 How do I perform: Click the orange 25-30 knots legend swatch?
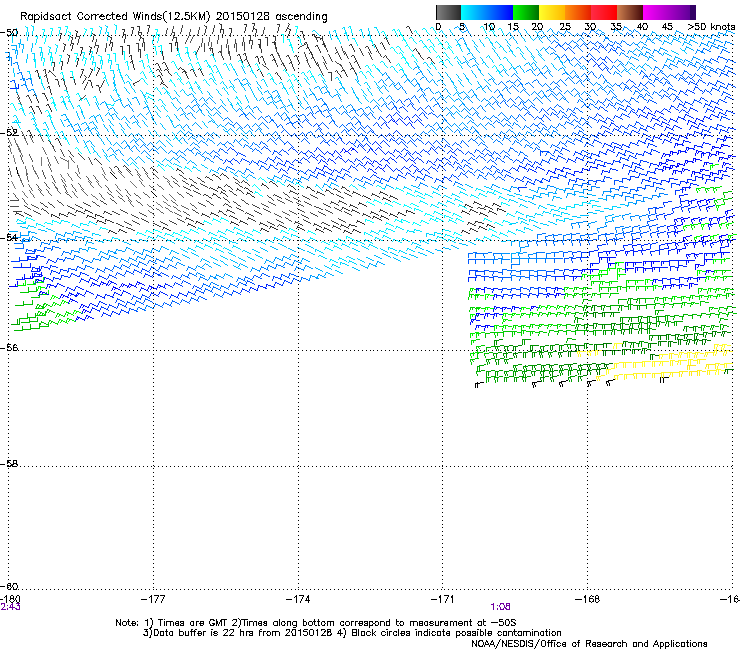click(578, 12)
